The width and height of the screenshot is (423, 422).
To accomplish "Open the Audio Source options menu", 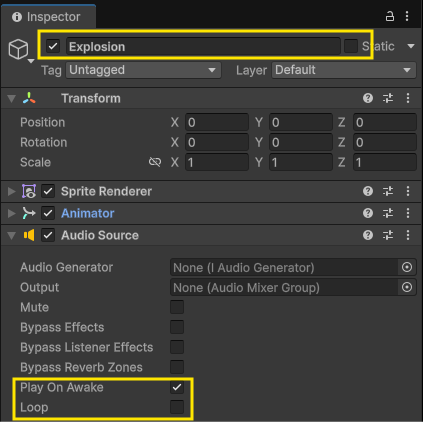I will point(408,235).
